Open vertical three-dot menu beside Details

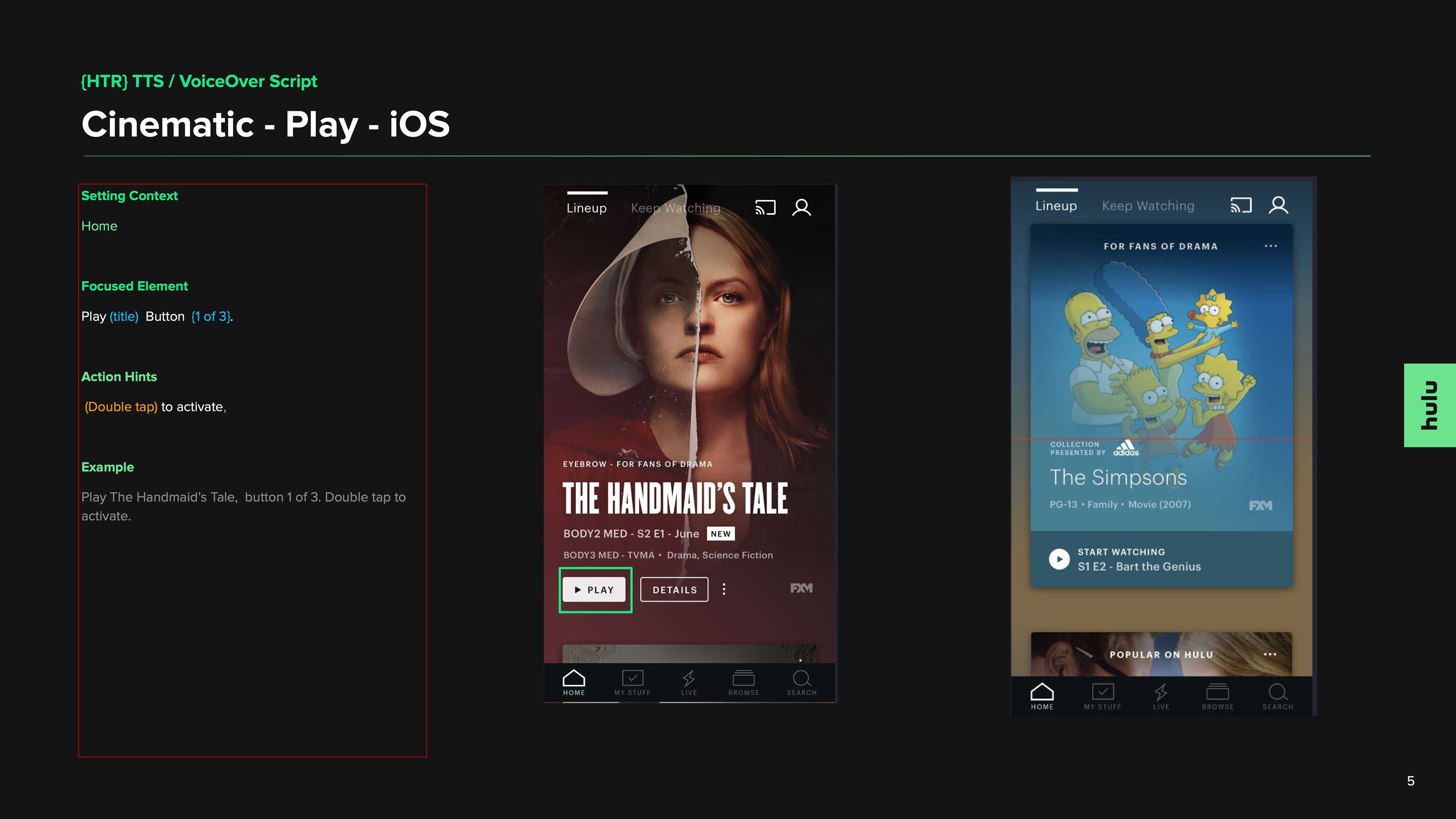click(724, 590)
